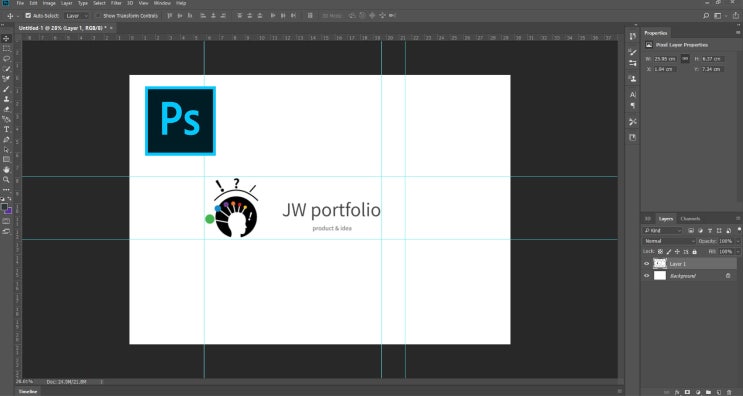Click the Opacity value field

pos(725,241)
